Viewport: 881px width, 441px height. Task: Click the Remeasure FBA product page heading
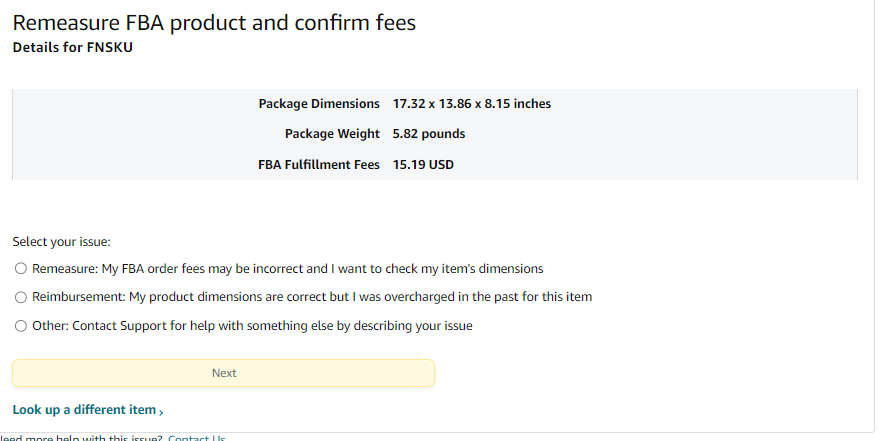coord(214,23)
